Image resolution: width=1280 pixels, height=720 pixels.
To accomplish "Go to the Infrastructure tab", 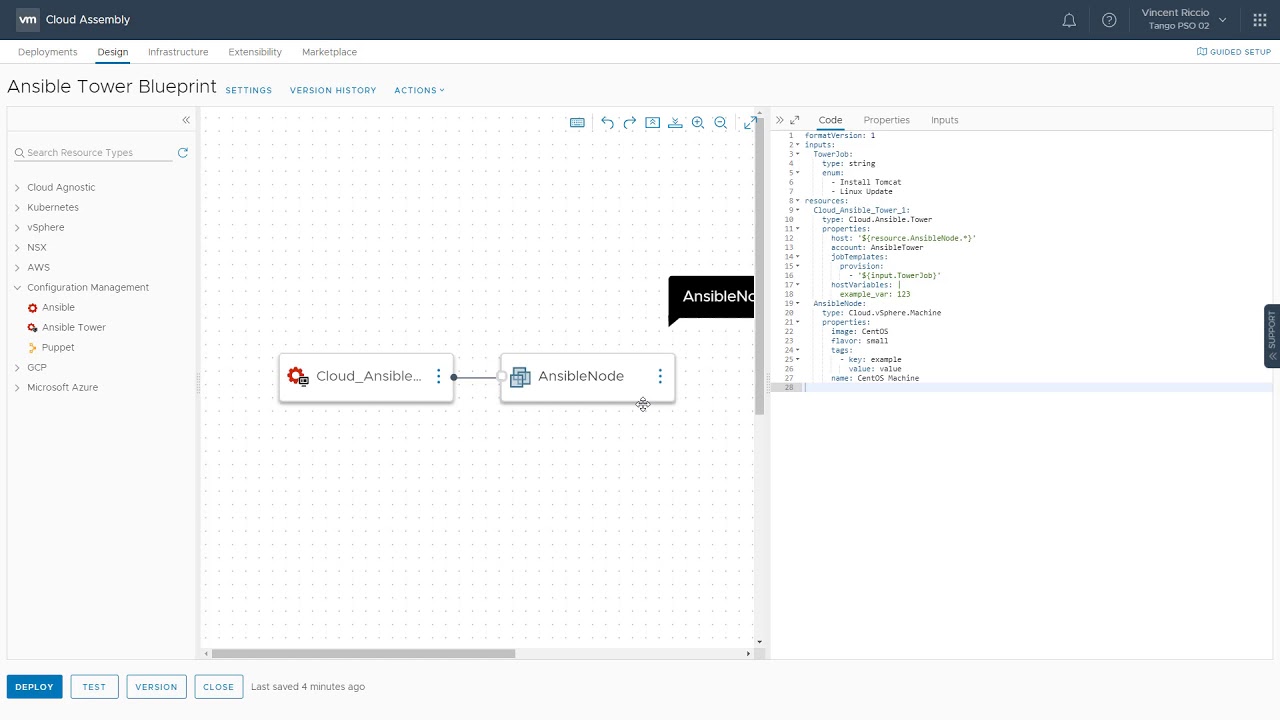I will pos(178,52).
